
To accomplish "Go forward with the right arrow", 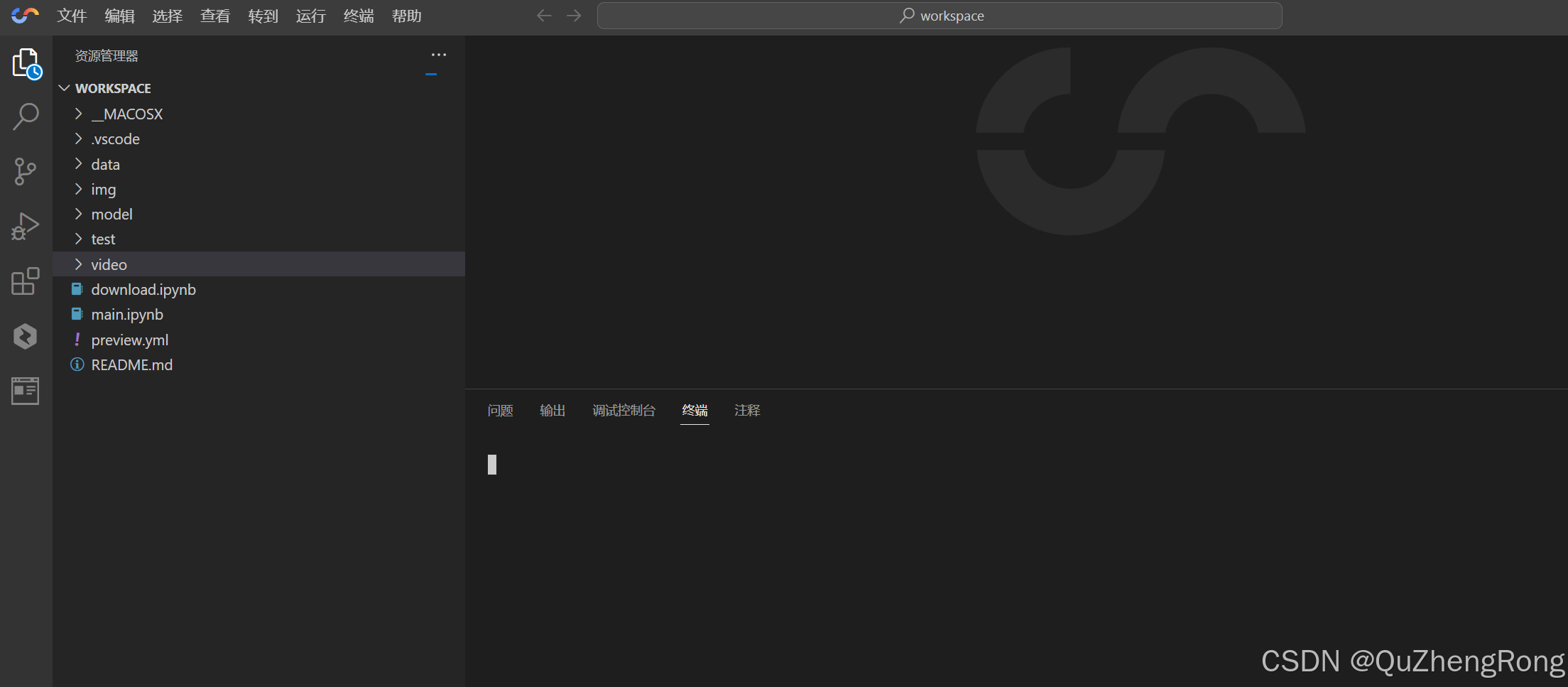I will point(574,16).
